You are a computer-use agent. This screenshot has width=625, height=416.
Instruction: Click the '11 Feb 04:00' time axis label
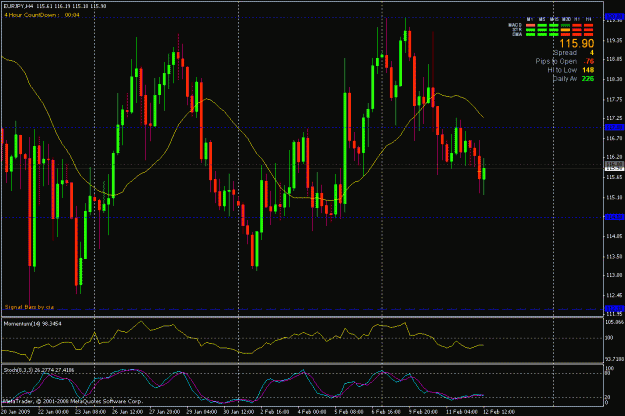(x=462, y=412)
